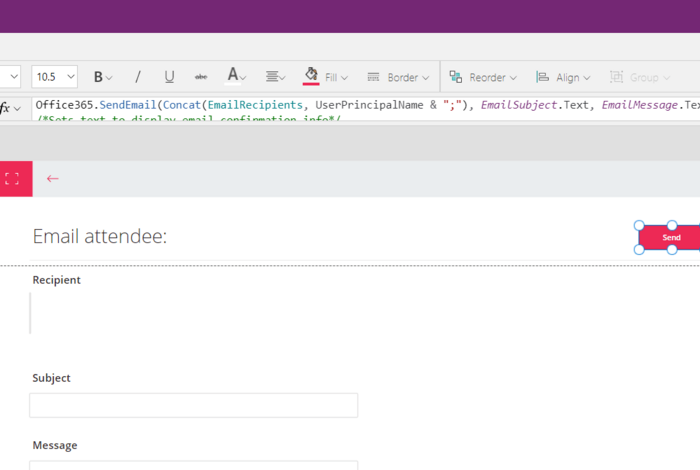Click the fullscreen icon on red tile
Viewport: 700px width, 470px height.
coord(12,179)
